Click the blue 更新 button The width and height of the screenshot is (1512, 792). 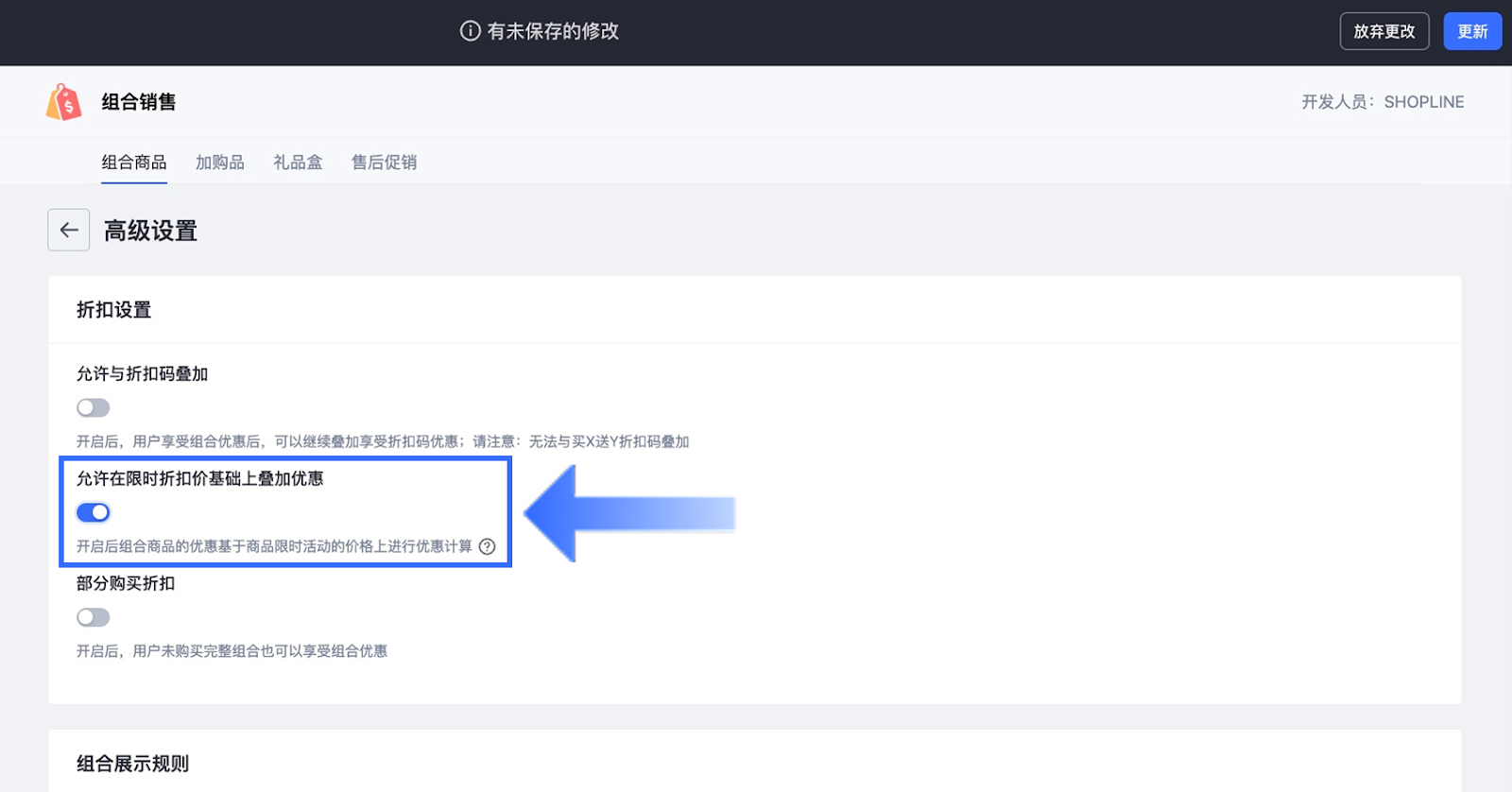(1471, 31)
